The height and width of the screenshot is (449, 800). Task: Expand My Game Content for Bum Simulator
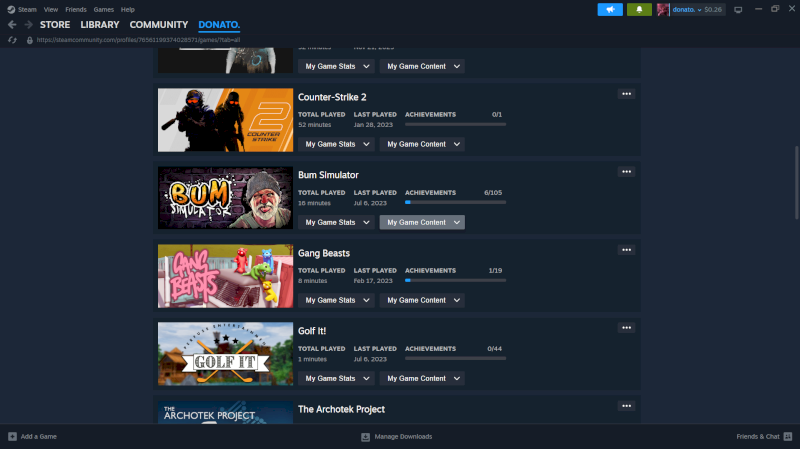(x=422, y=222)
